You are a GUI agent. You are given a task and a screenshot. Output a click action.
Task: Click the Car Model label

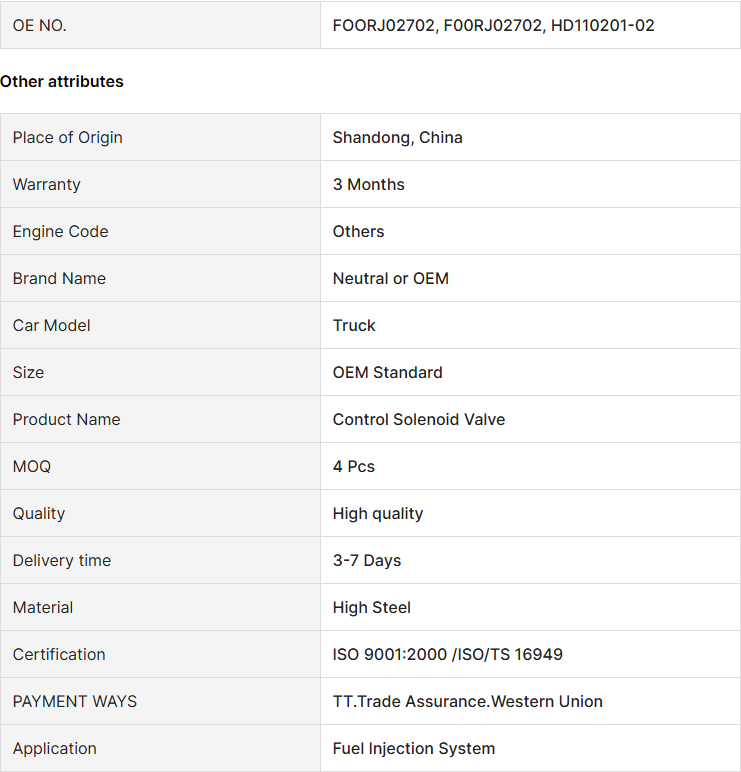coord(51,325)
